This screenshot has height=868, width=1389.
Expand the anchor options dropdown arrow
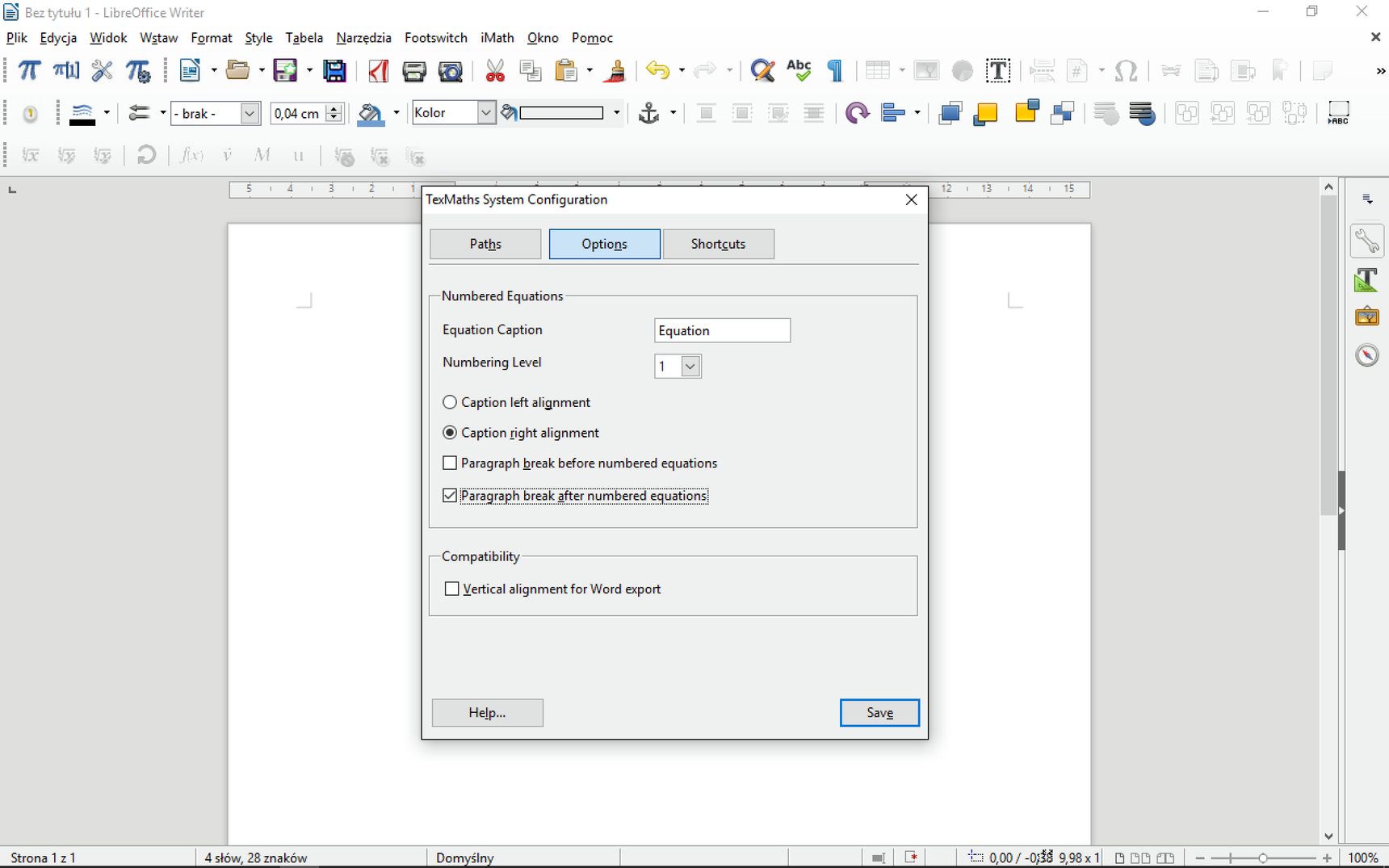[x=673, y=113]
